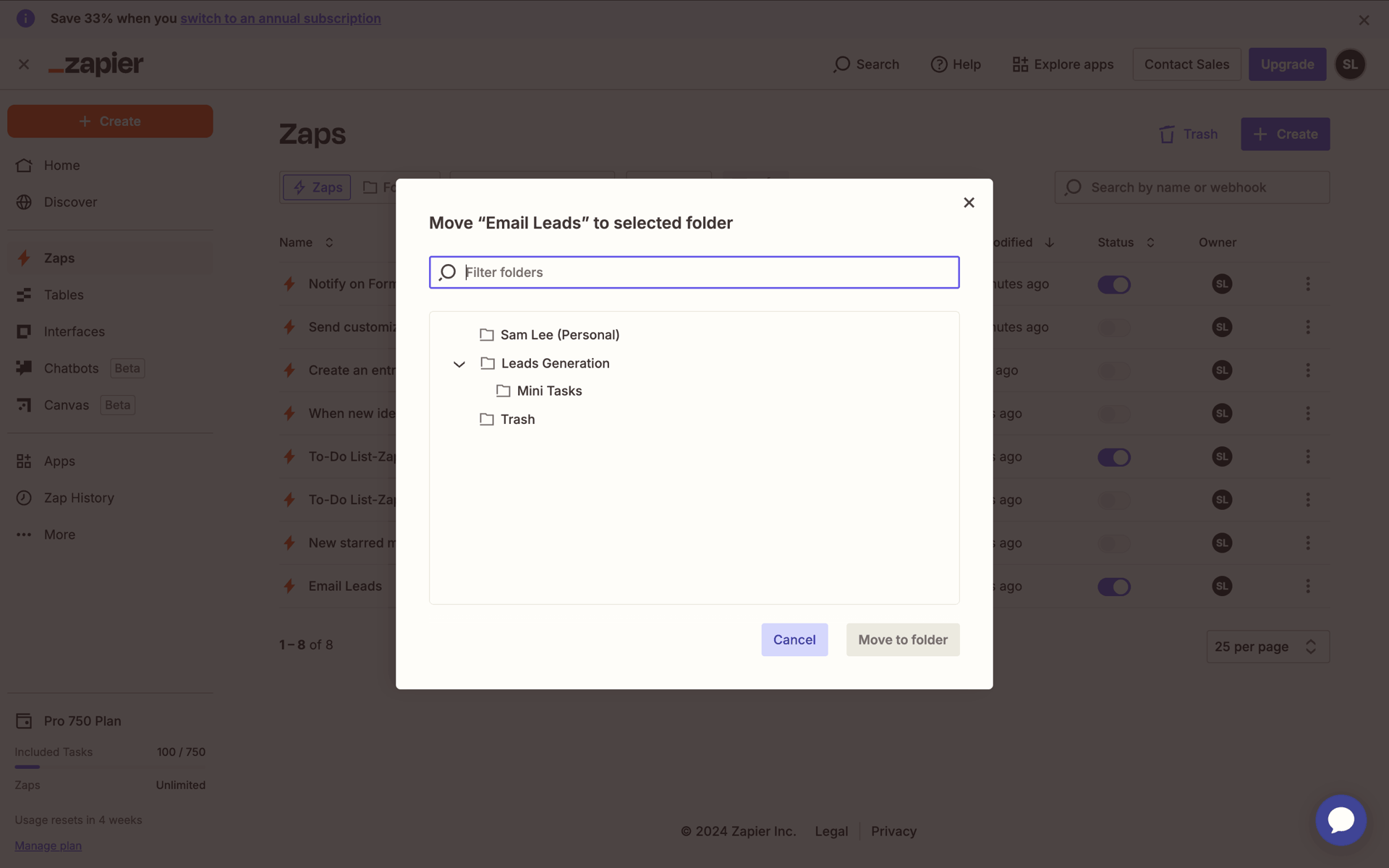The height and width of the screenshot is (868, 1389).
Task: Collapse sidebar with X icon
Action: pos(24,64)
